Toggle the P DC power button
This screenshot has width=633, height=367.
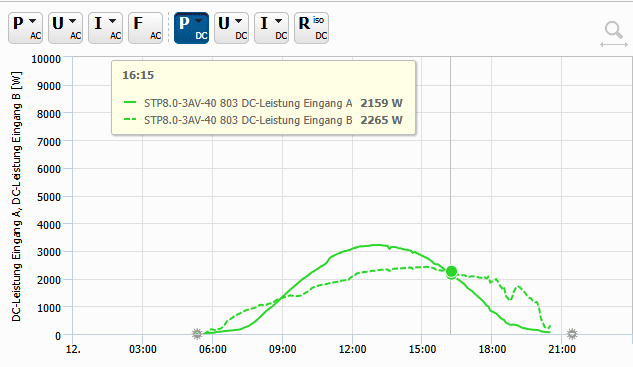tap(191, 28)
